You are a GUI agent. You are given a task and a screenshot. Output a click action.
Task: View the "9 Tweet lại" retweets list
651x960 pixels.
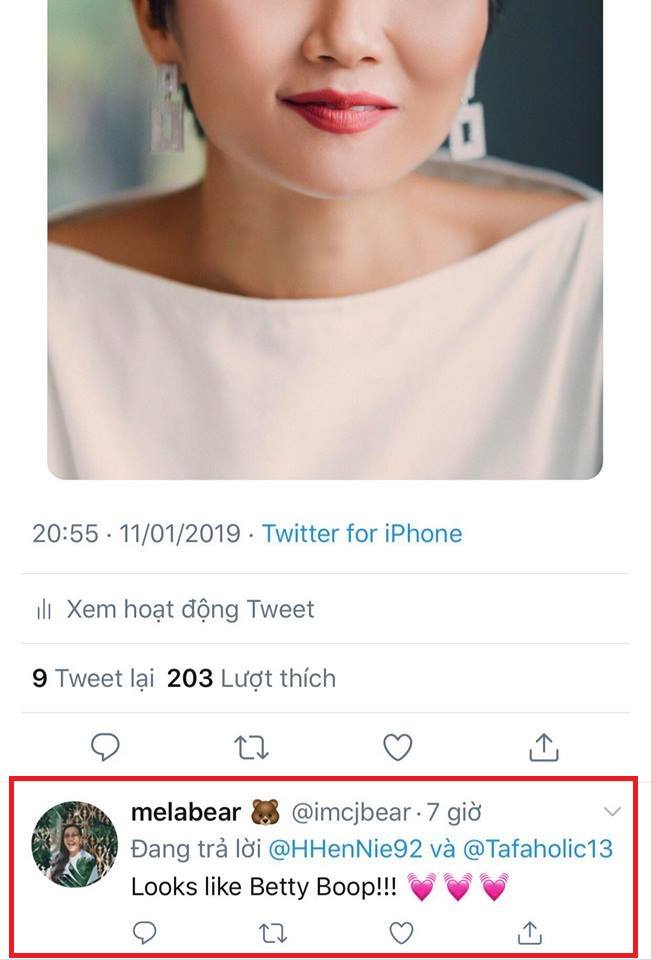(93, 679)
